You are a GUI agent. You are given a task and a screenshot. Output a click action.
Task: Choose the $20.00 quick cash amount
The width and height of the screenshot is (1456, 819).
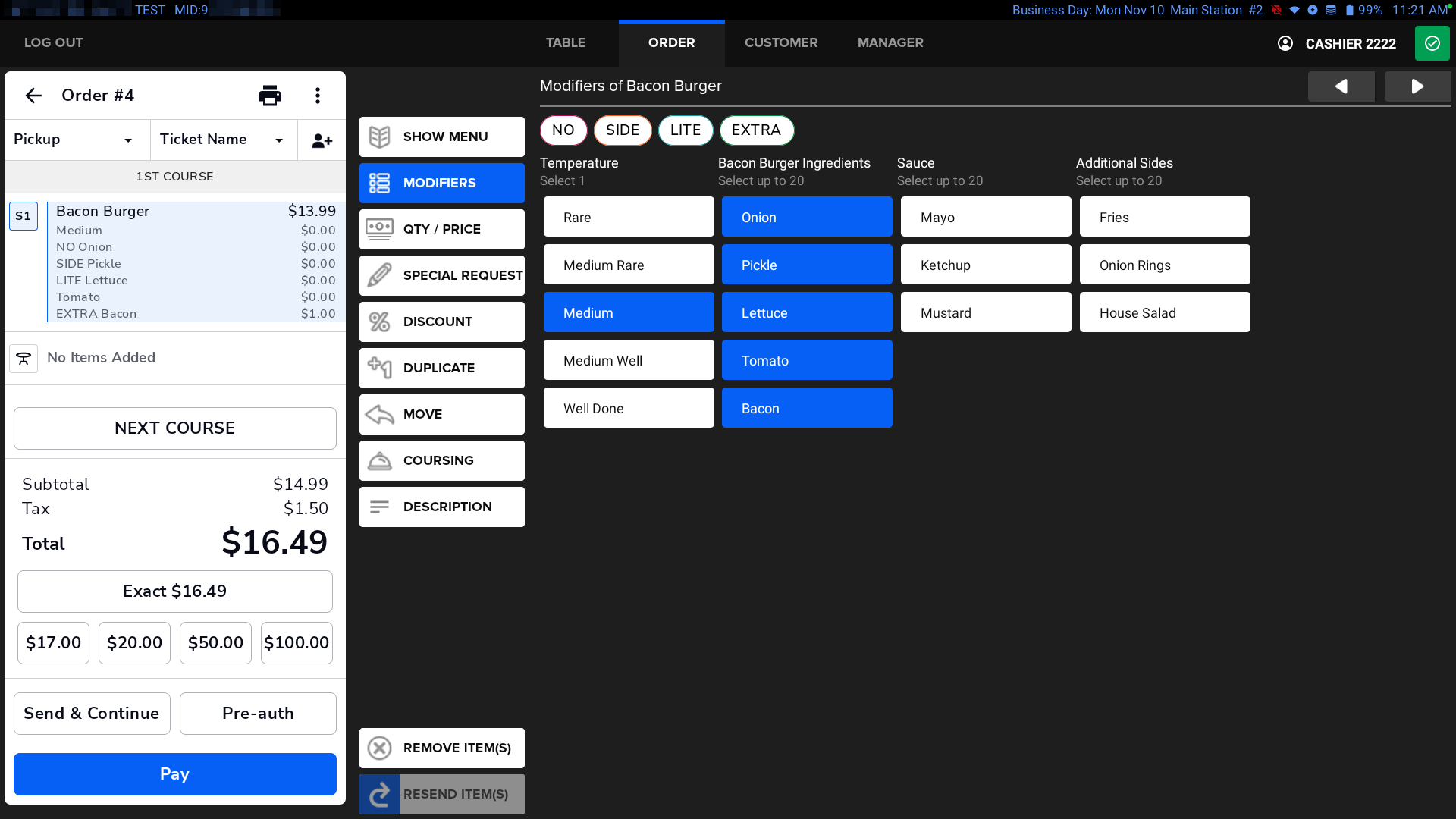pyautogui.click(x=134, y=643)
